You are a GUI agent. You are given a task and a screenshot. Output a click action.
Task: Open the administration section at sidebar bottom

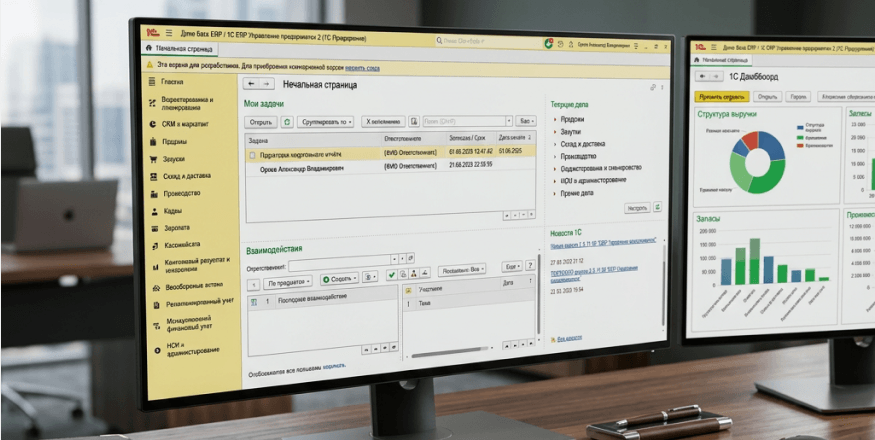[x=193, y=348]
